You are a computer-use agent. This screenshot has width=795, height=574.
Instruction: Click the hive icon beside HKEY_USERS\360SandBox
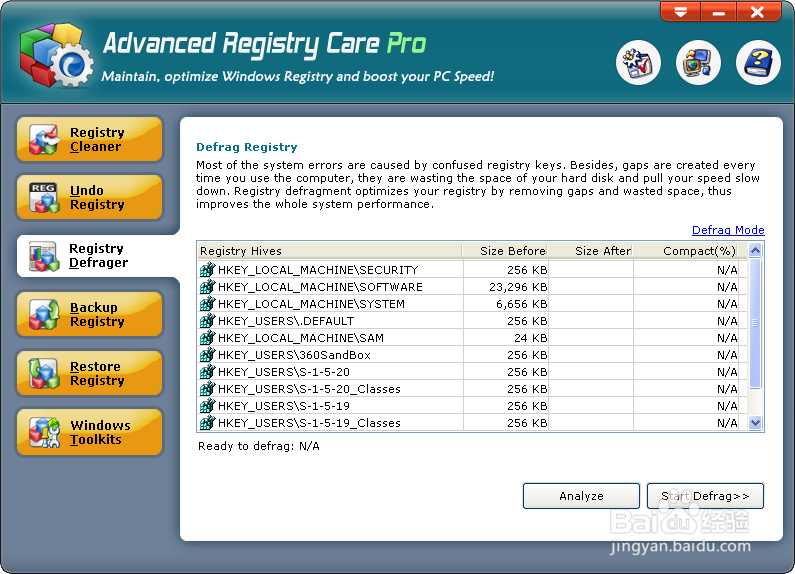click(207, 355)
